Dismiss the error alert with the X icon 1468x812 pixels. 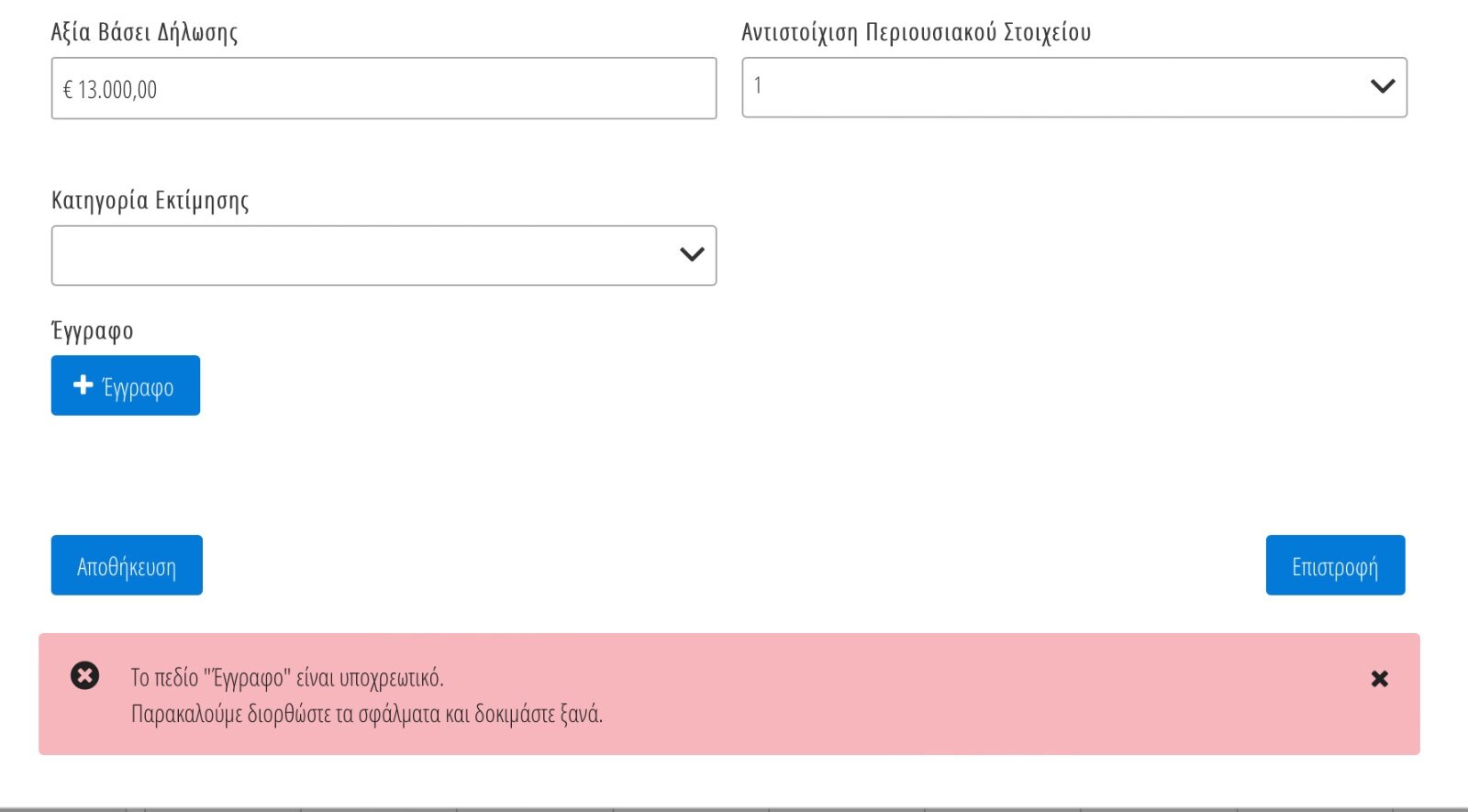[x=1379, y=679]
